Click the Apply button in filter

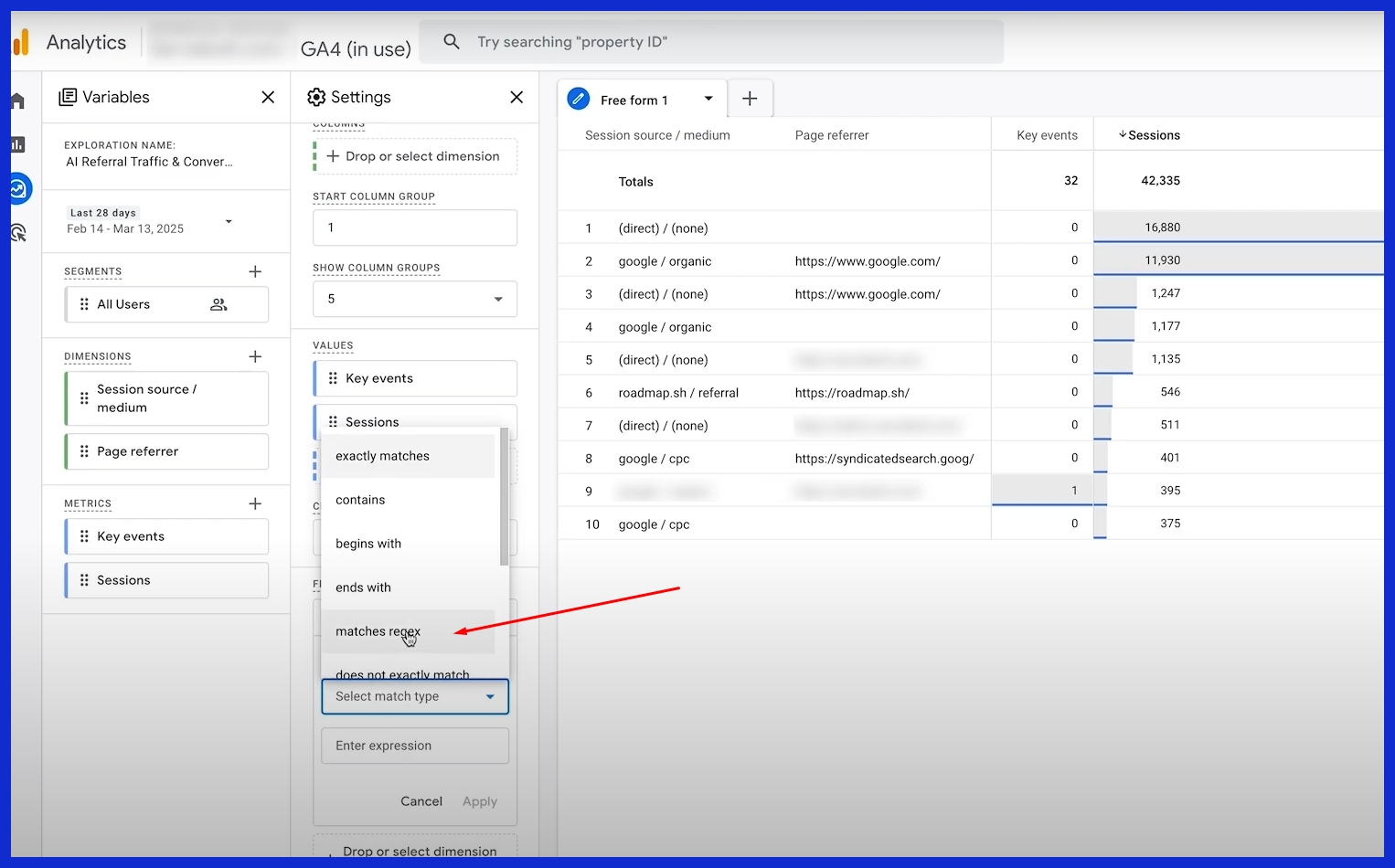point(480,801)
